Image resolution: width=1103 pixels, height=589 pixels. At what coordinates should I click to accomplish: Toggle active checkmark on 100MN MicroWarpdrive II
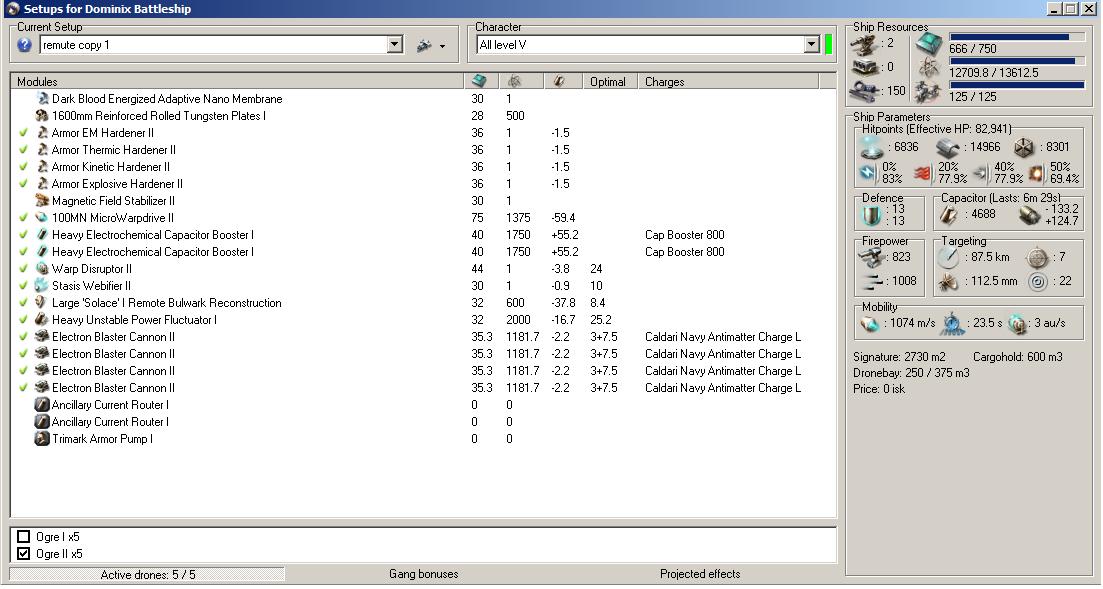tap(23, 218)
